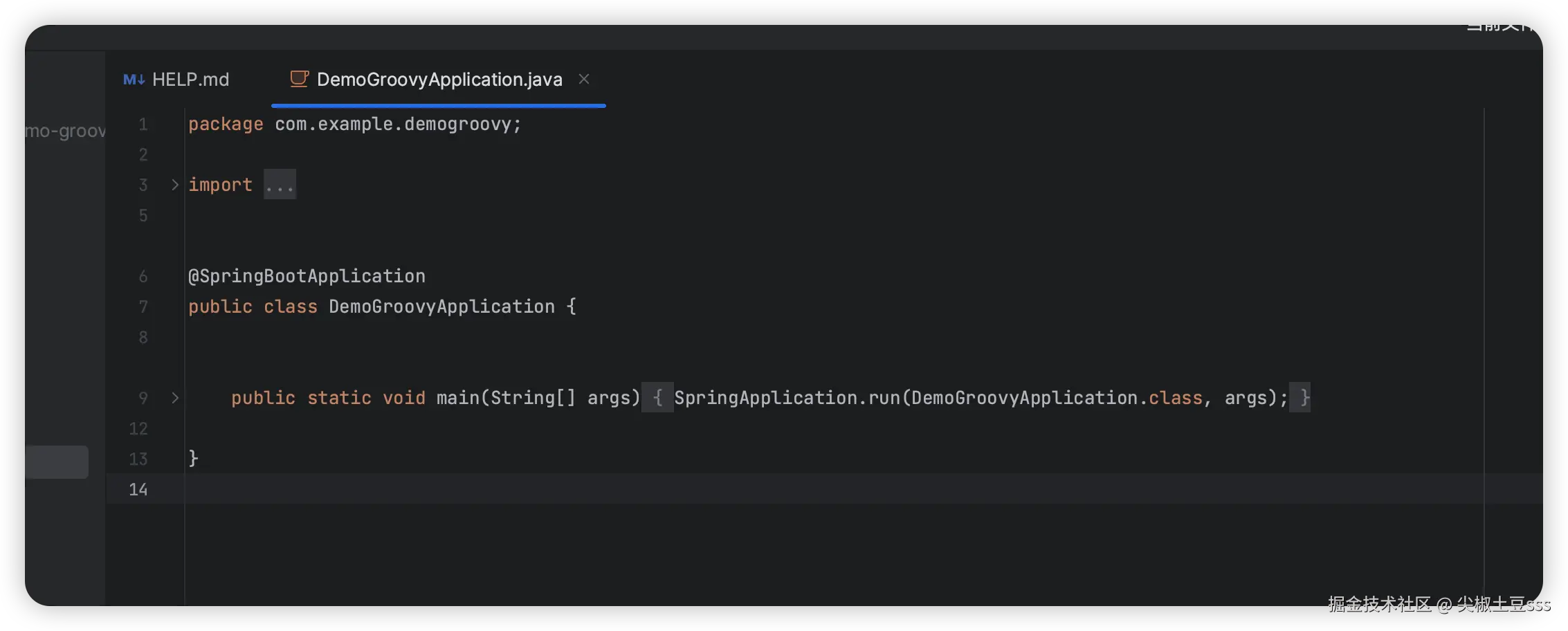Switch to the HELP.md tab
1568x631 pixels.
click(190, 80)
